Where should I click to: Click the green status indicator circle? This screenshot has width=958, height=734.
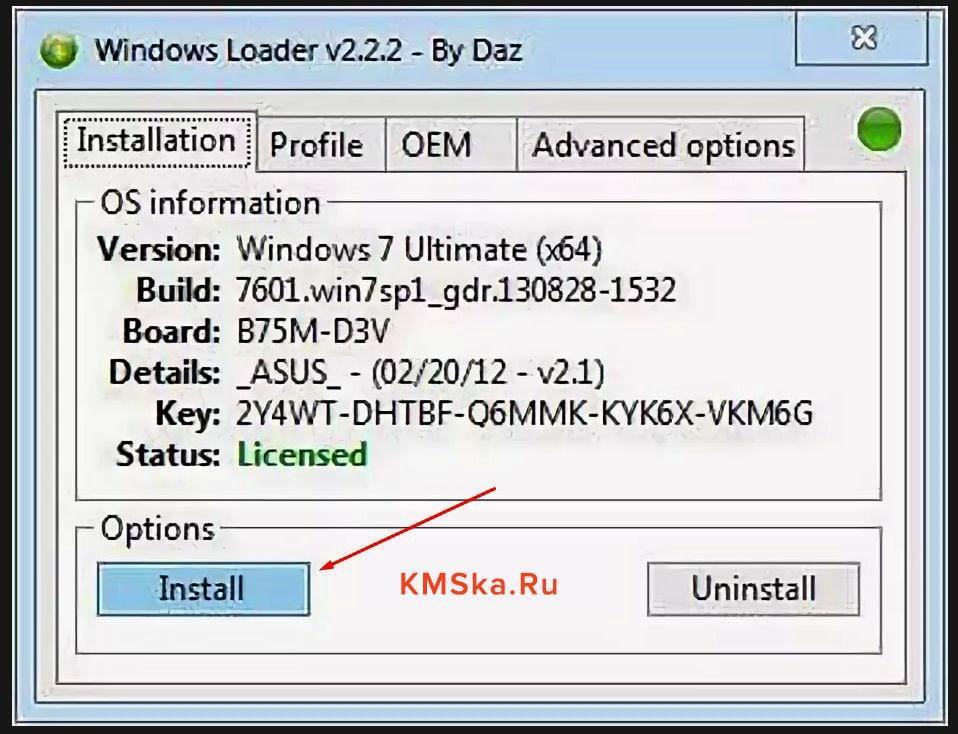tap(879, 130)
